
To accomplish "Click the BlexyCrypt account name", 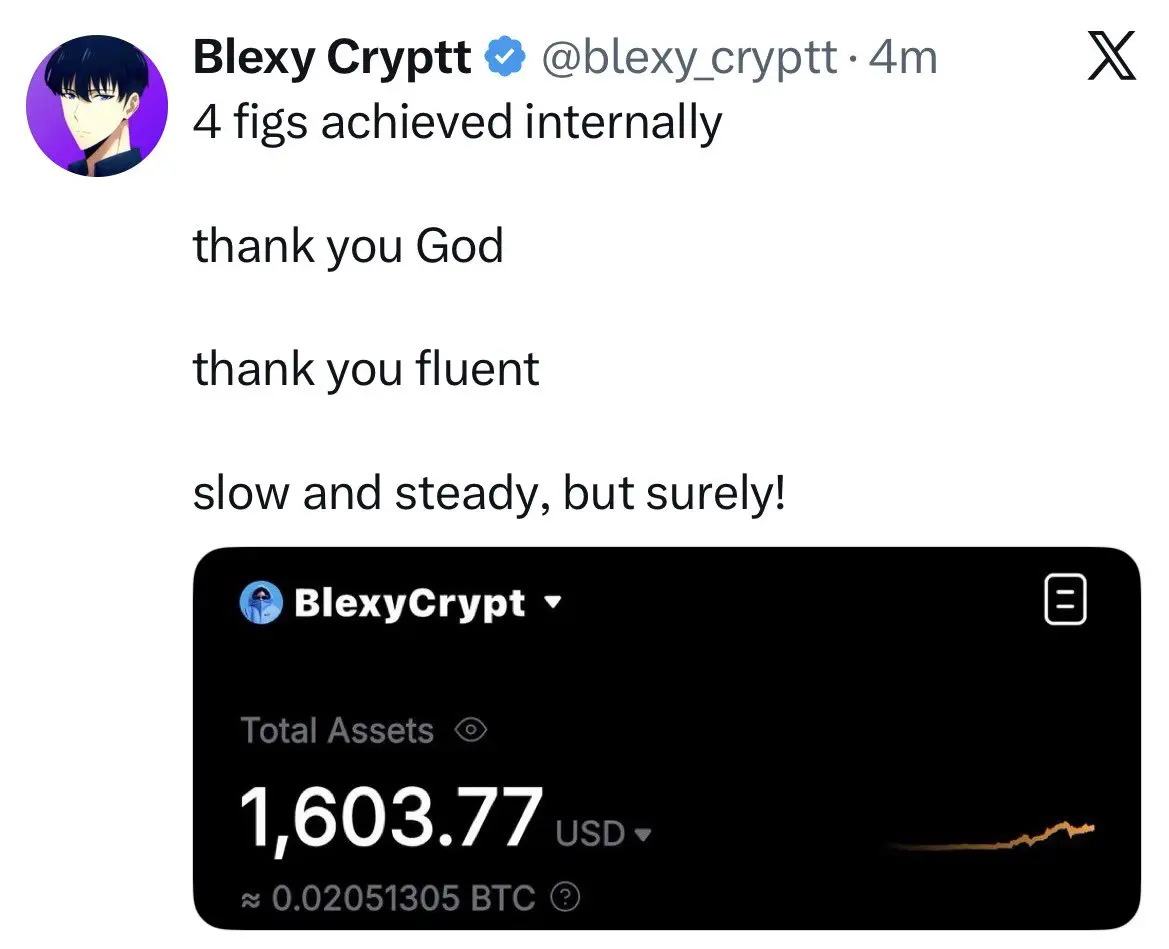I will tap(409, 604).
